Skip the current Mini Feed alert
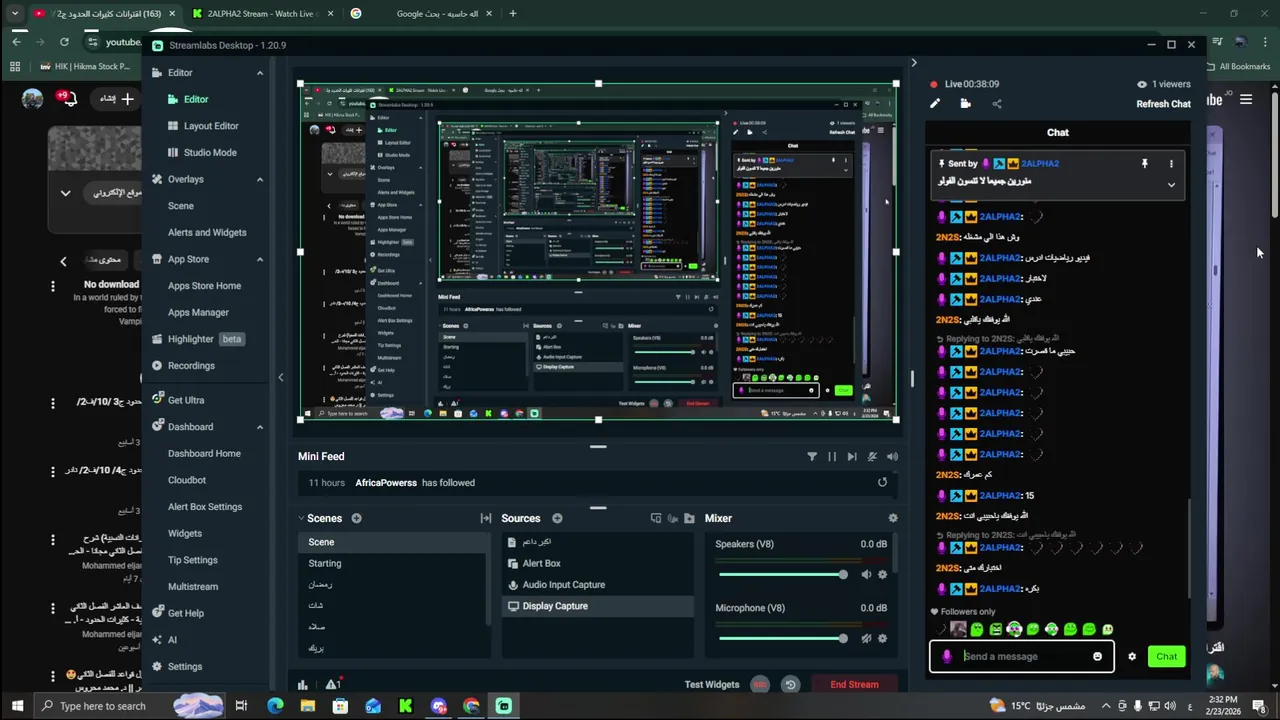This screenshot has height=720, width=1280. [x=852, y=457]
